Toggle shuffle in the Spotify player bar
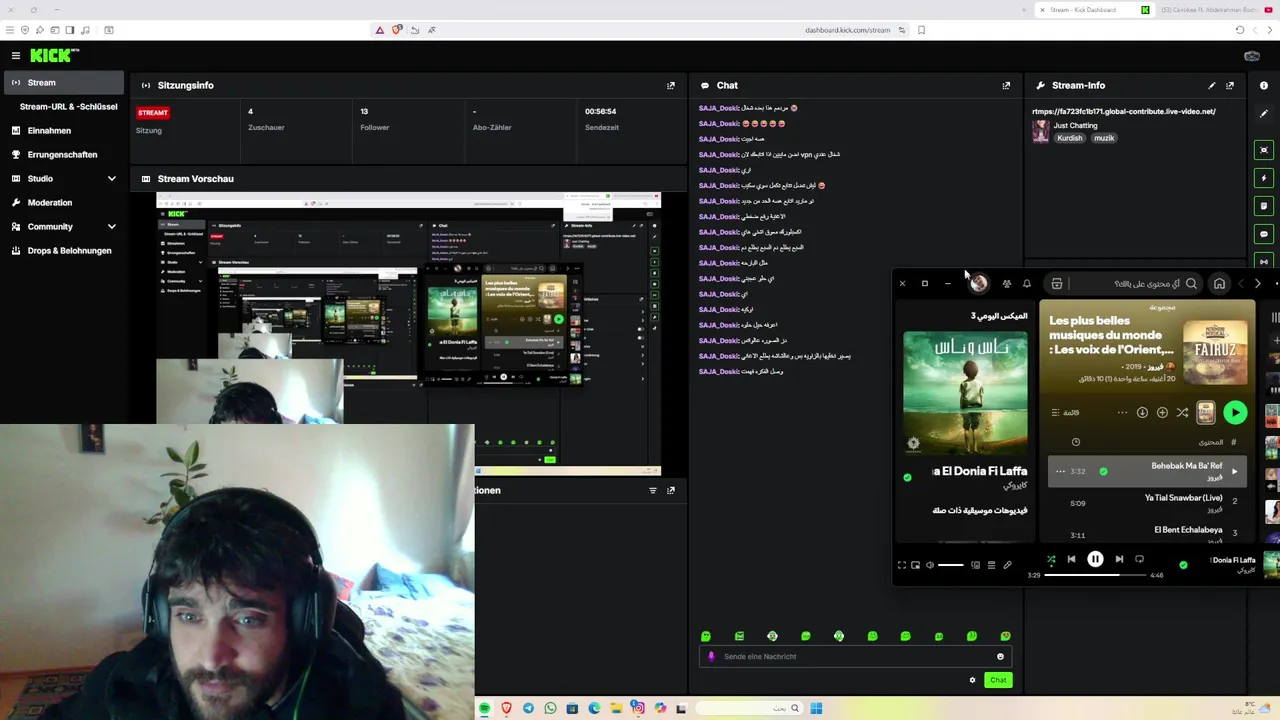Viewport: 1280px width, 720px height. tap(1050, 560)
